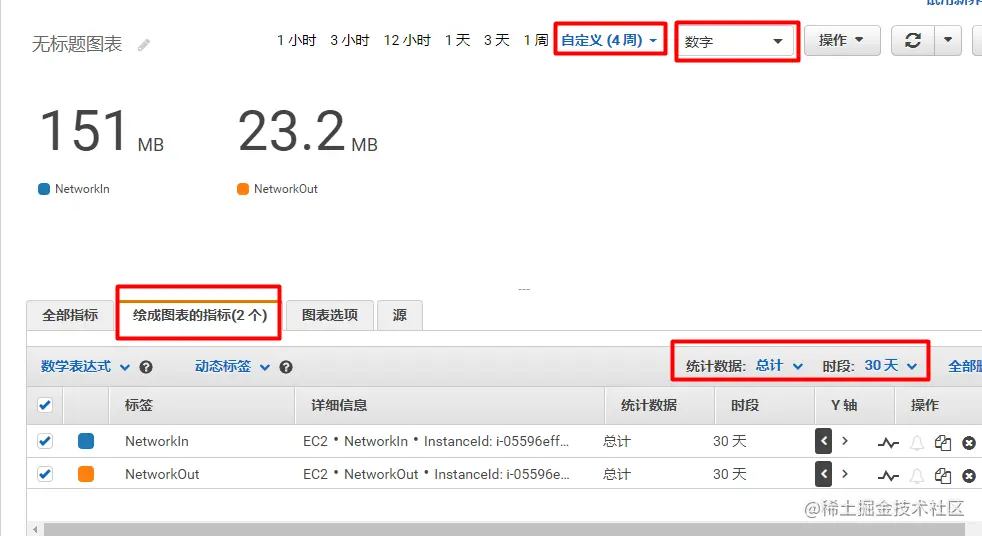Click EC2 NetworkOut InstanceId details cell
Screen dimensions: 982x536
436,474
